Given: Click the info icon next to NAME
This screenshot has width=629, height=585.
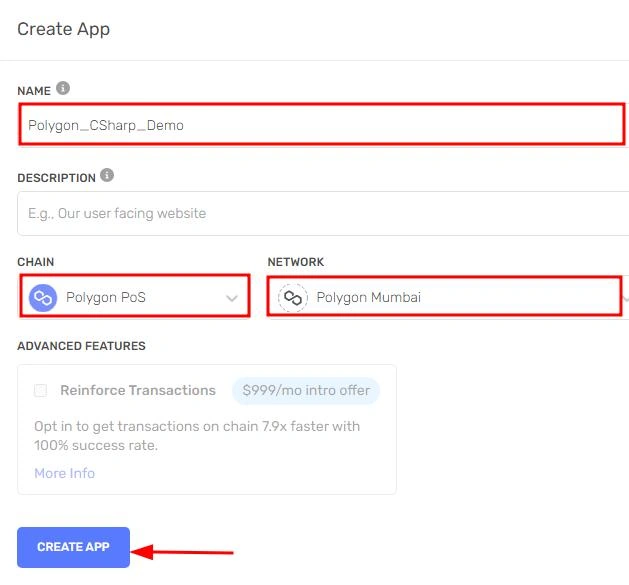Looking at the screenshot, I should click(63, 88).
